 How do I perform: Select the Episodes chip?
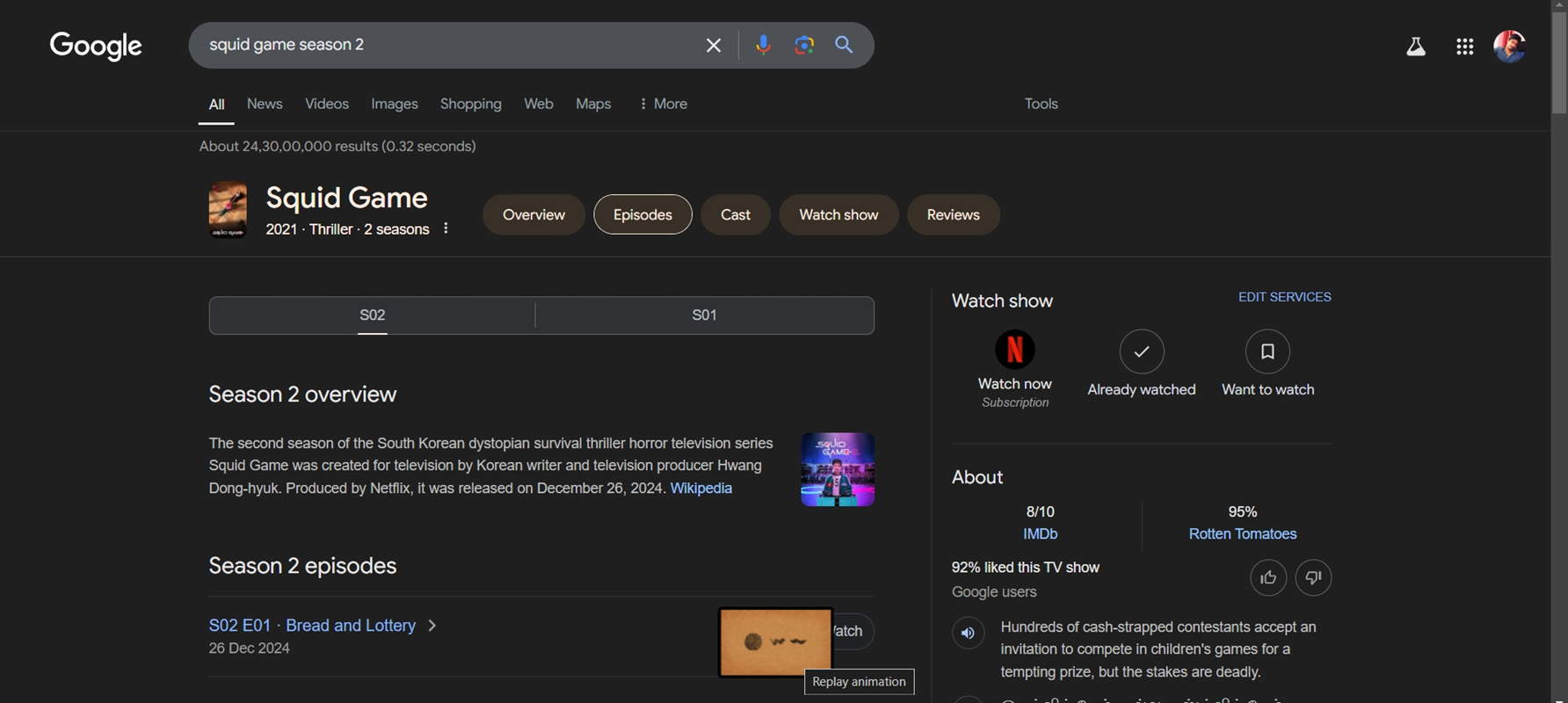[x=642, y=214]
